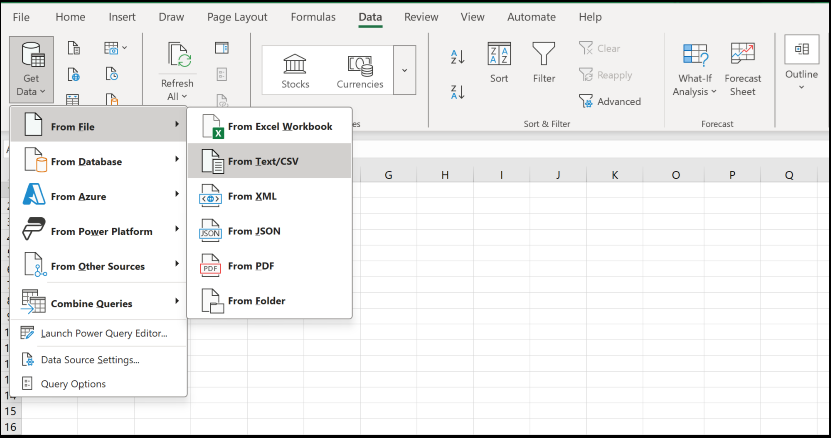Select column P header
The height and width of the screenshot is (438, 831).
point(732,175)
